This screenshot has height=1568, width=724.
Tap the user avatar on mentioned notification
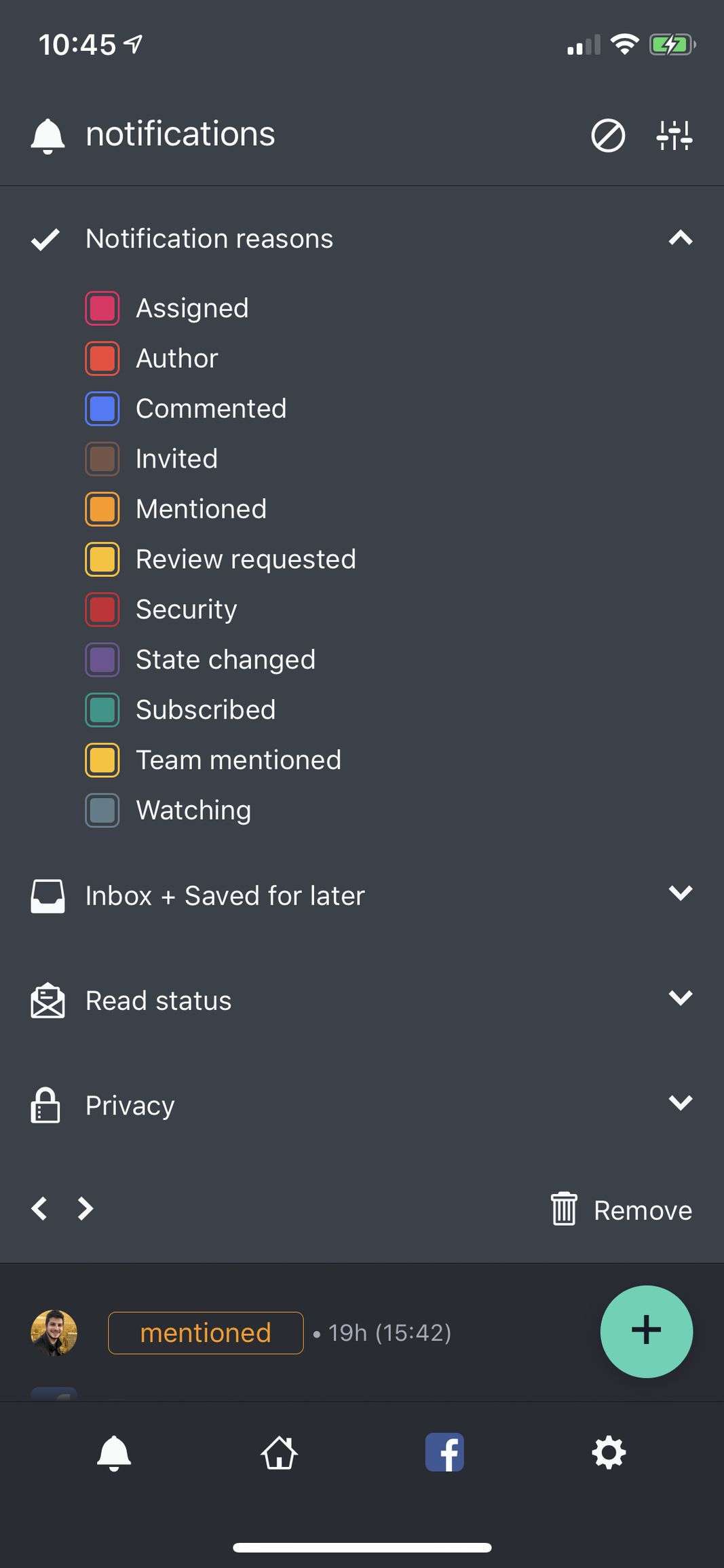(54, 1332)
